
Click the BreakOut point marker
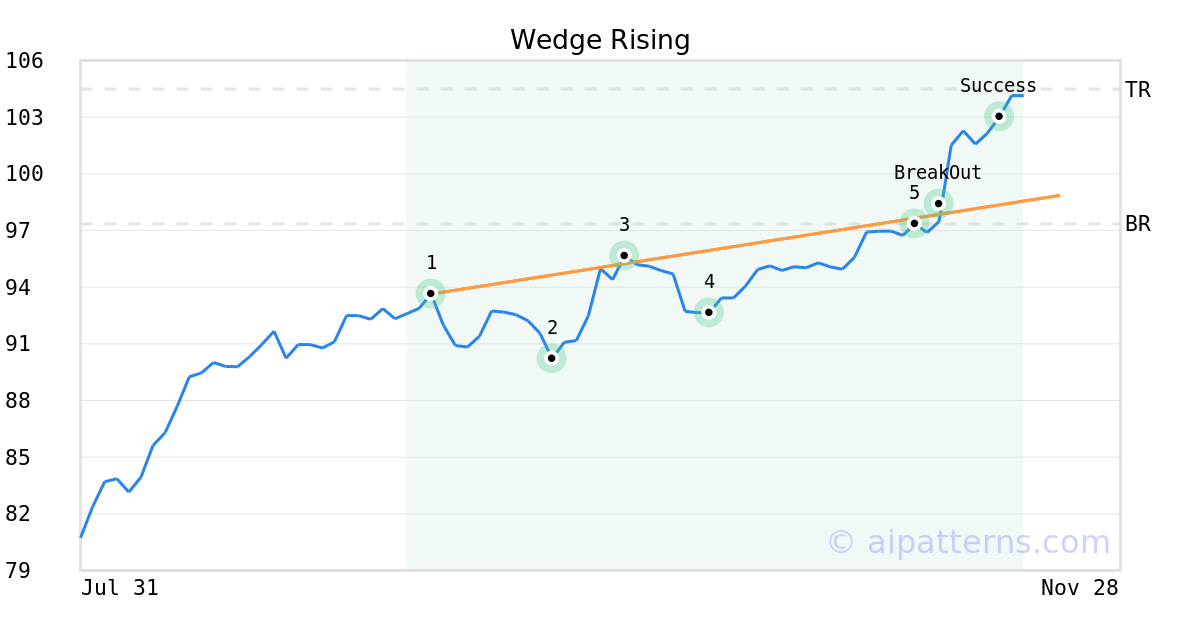[x=938, y=204]
